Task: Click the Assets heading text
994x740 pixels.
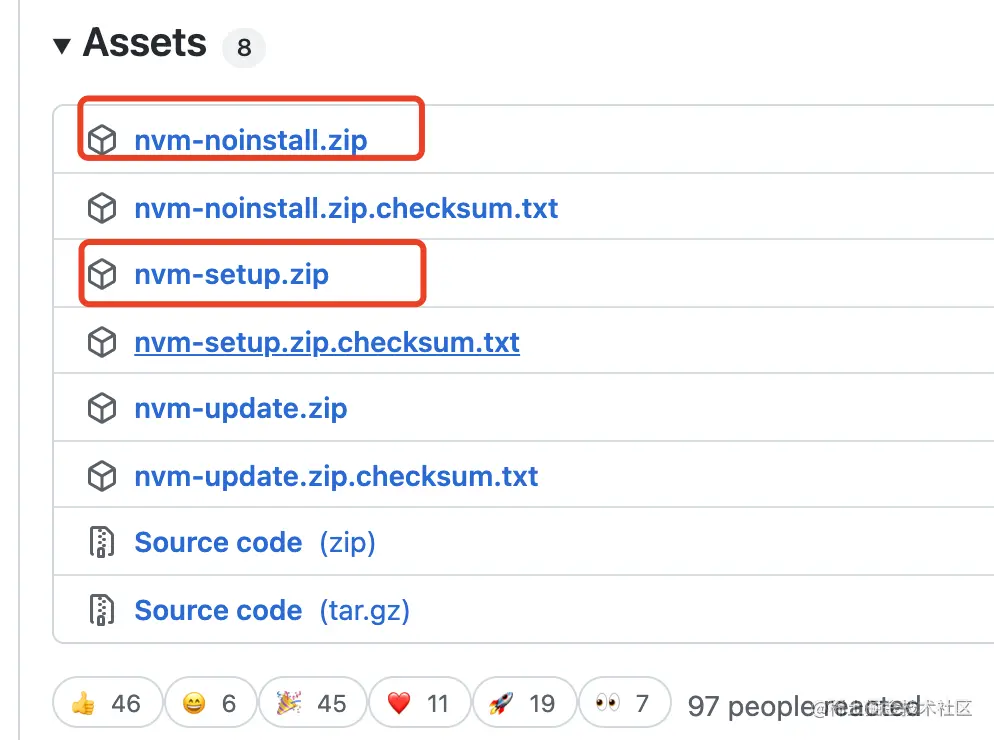Action: (x=145, y=43)
